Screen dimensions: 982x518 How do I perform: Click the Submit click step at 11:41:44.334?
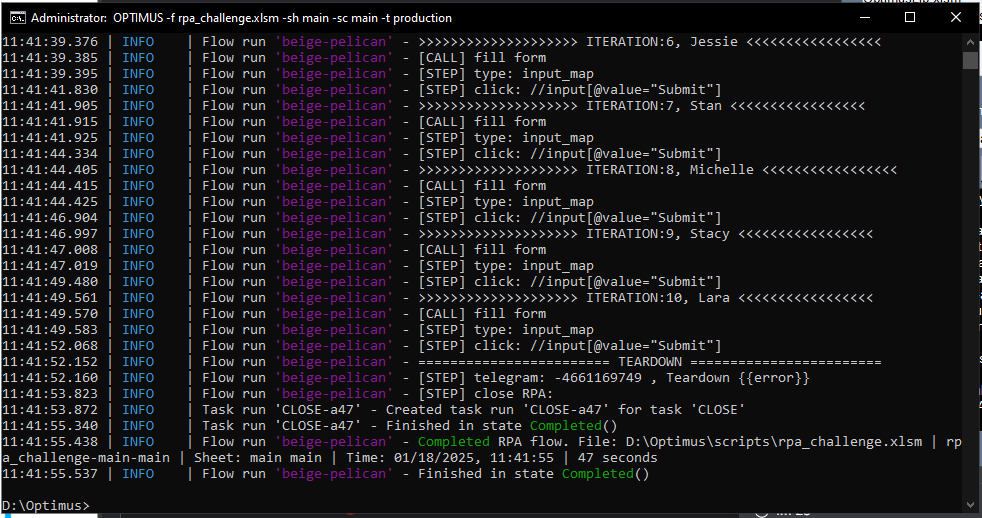pyautogui.click(x=570, y=153)
